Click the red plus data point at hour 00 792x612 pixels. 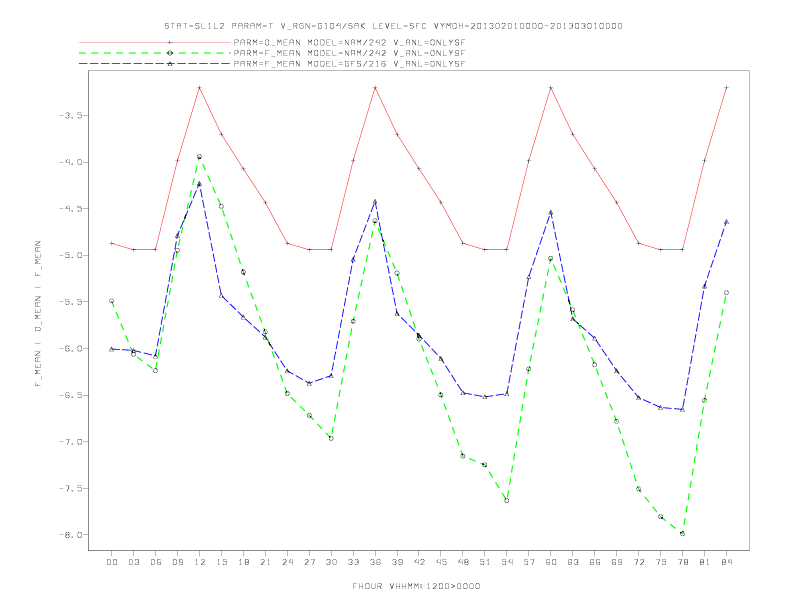112,243
